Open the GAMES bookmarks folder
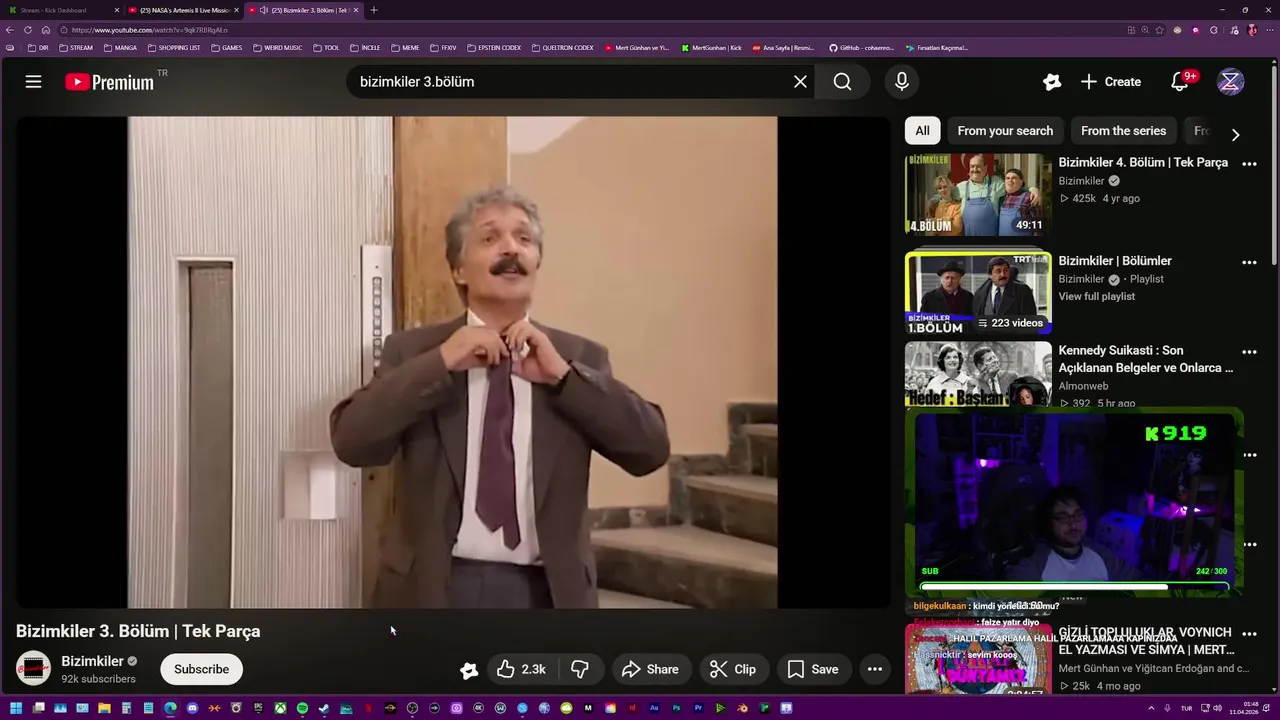This screenshot has height=720, width=1280. (226, 47)
